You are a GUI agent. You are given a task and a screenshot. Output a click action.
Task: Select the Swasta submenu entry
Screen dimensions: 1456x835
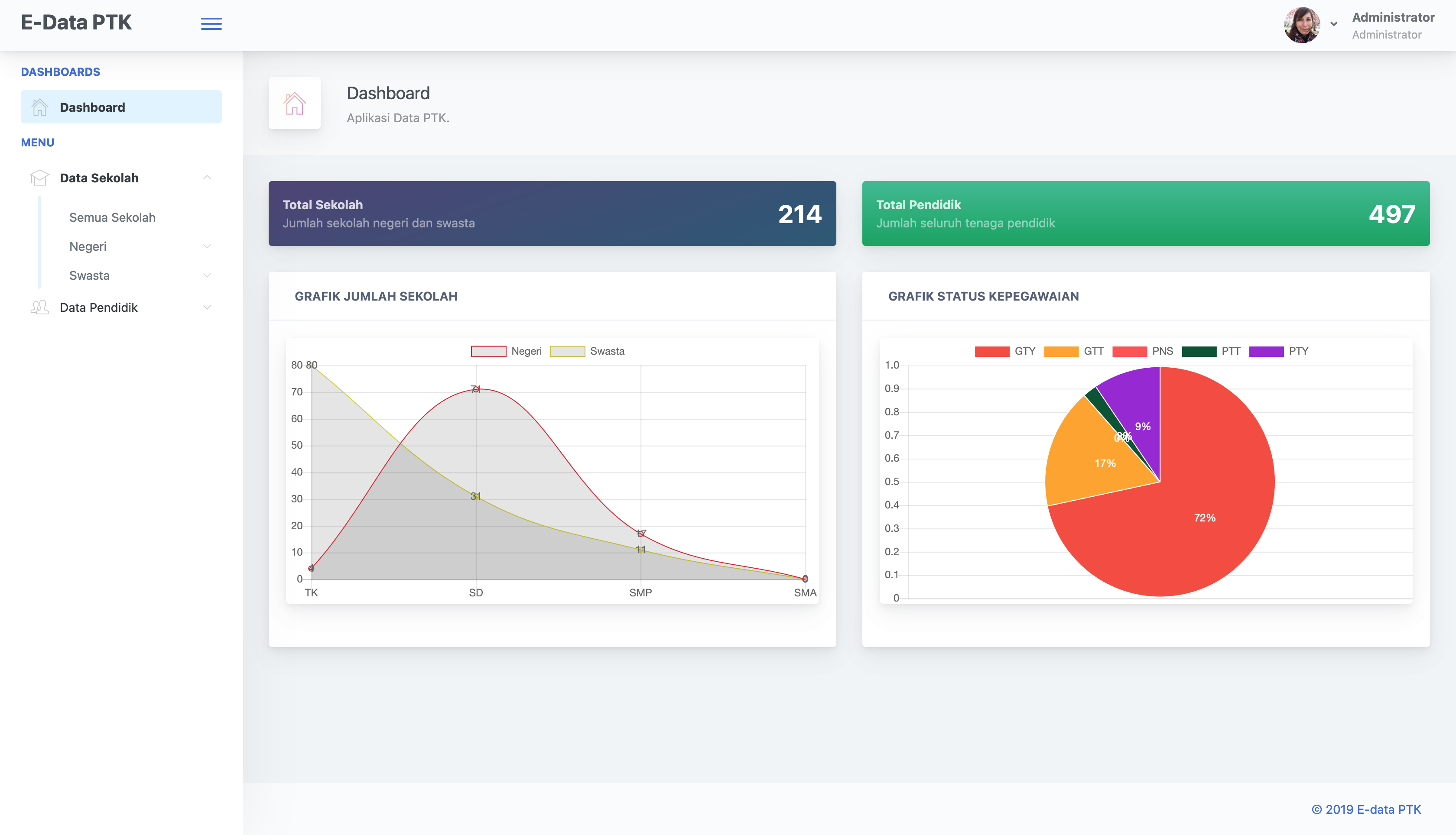pyautogui.click(x=90, y=275)
